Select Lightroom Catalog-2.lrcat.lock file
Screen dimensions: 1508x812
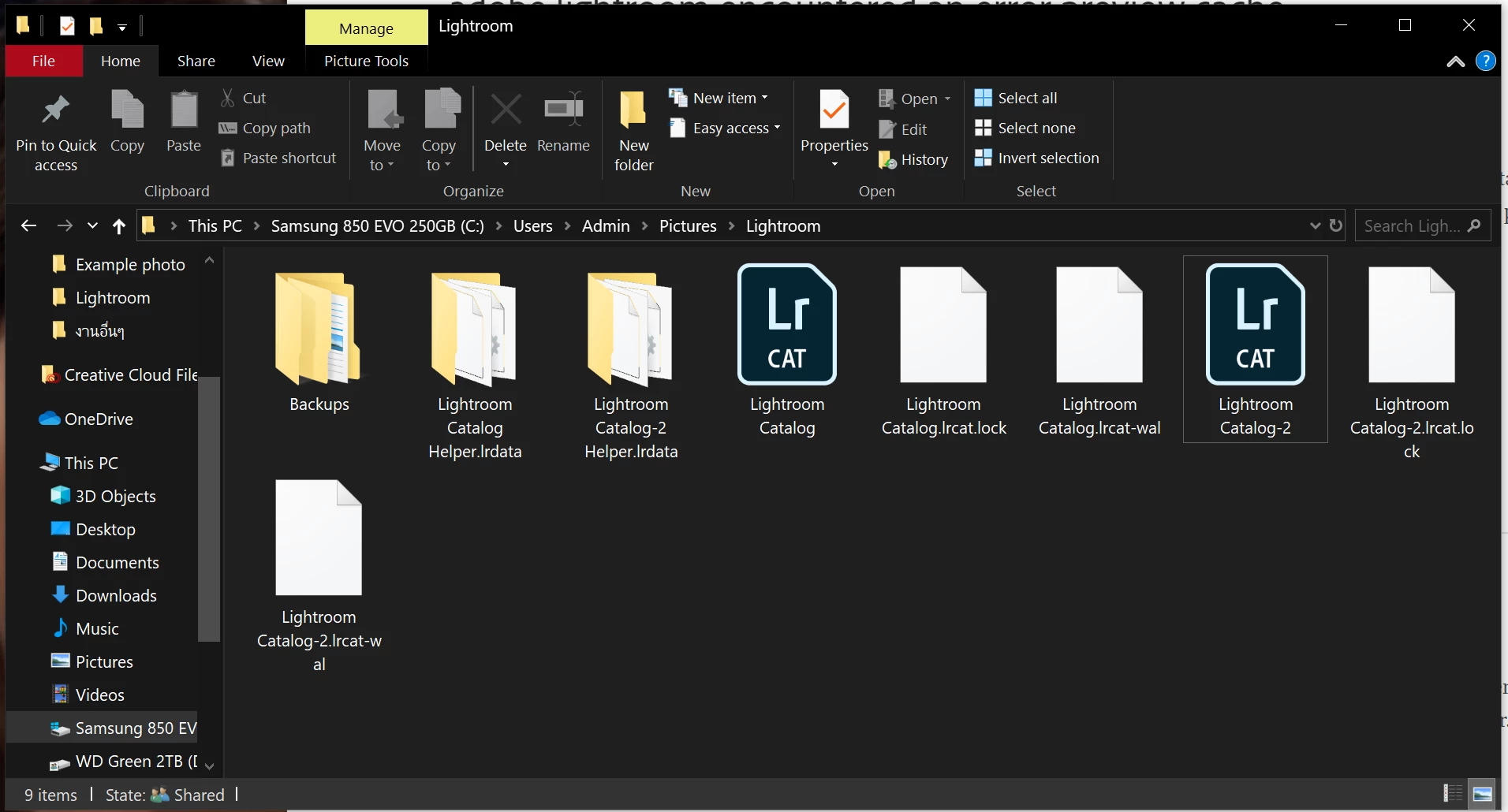(1412, 364)
